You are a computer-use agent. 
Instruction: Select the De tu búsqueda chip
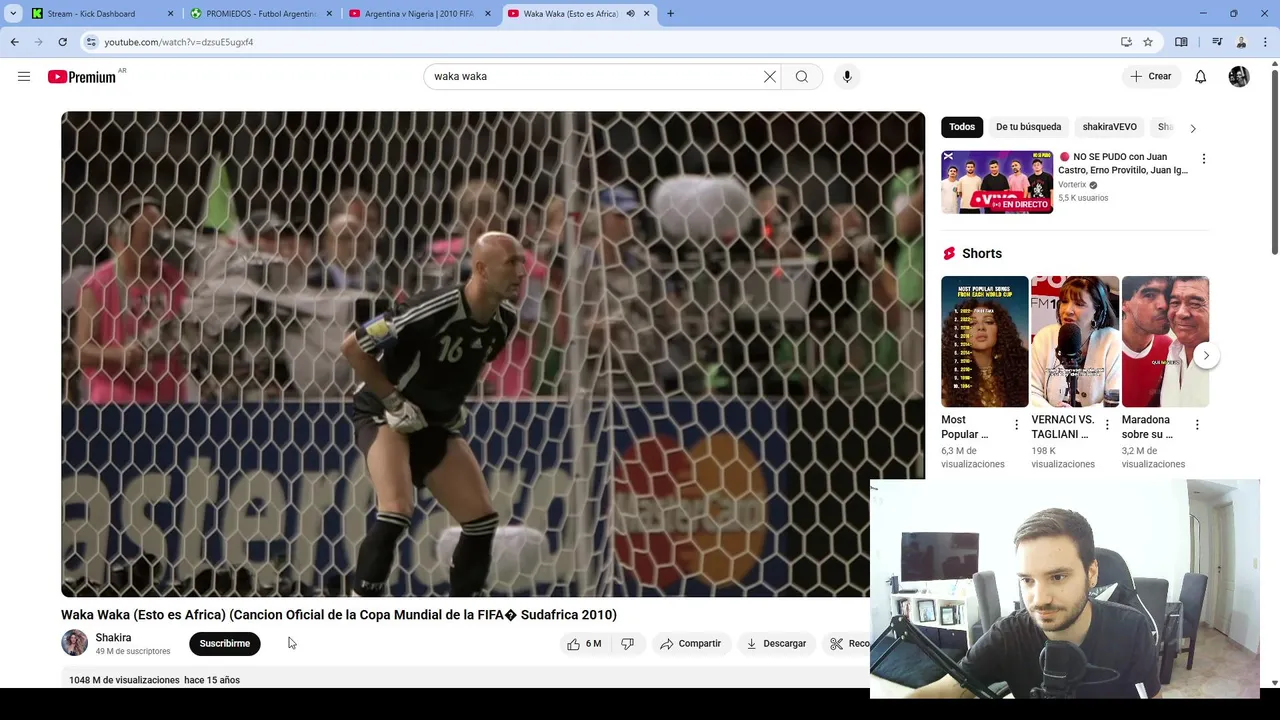[x=1028, y=127]
